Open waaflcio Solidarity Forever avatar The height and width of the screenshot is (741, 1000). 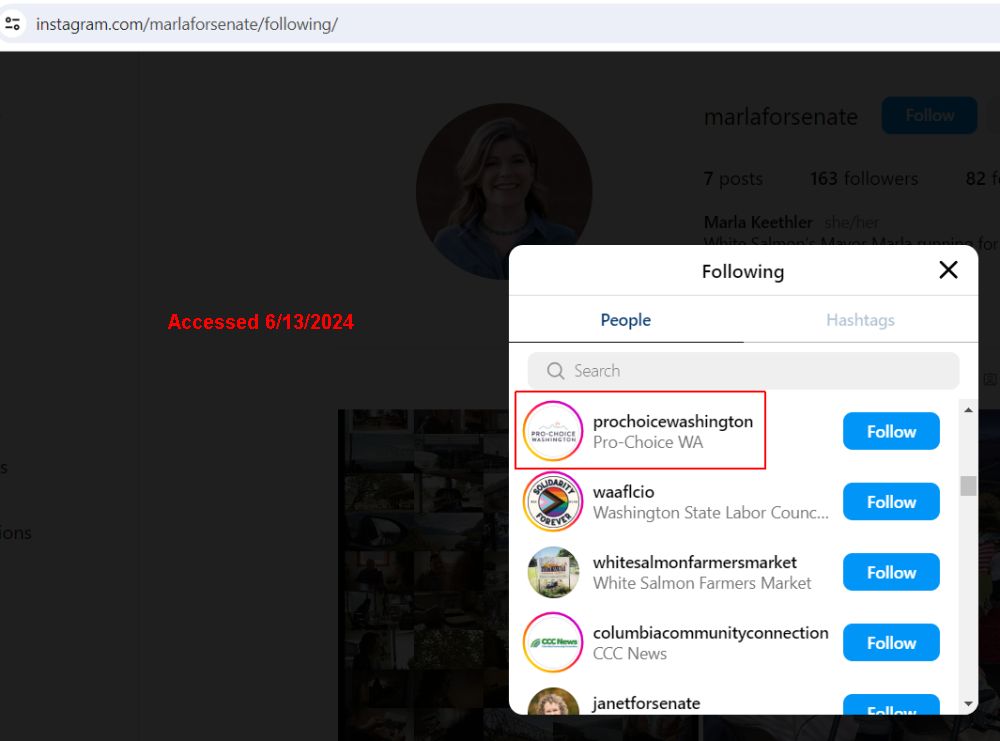553,502
